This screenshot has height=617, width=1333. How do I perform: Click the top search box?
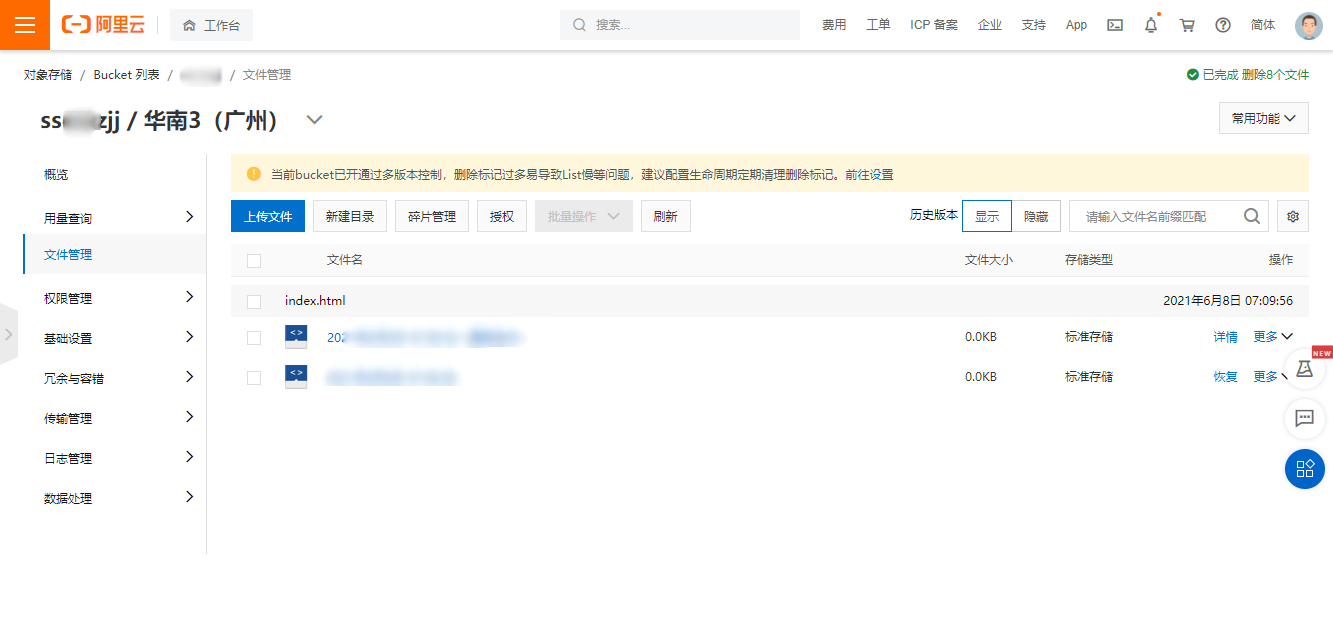680,25
